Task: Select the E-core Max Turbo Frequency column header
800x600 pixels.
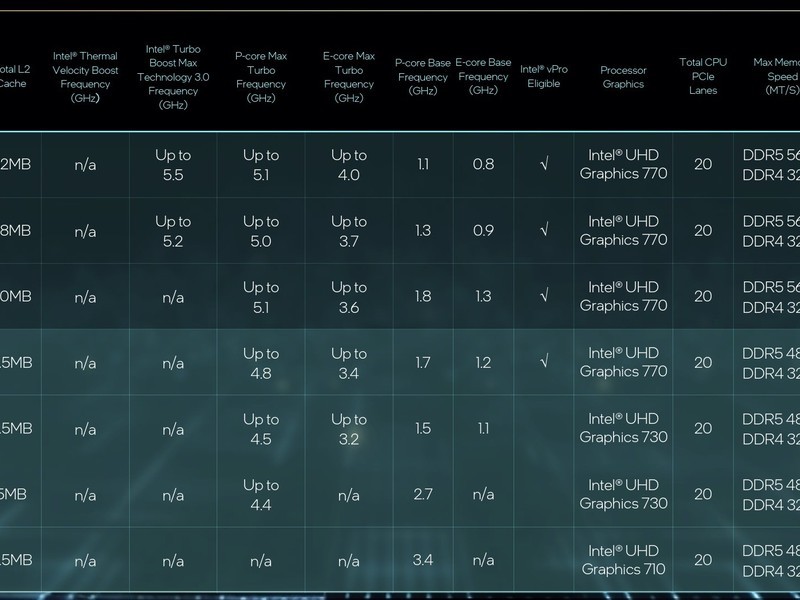Action: (349, 77)
